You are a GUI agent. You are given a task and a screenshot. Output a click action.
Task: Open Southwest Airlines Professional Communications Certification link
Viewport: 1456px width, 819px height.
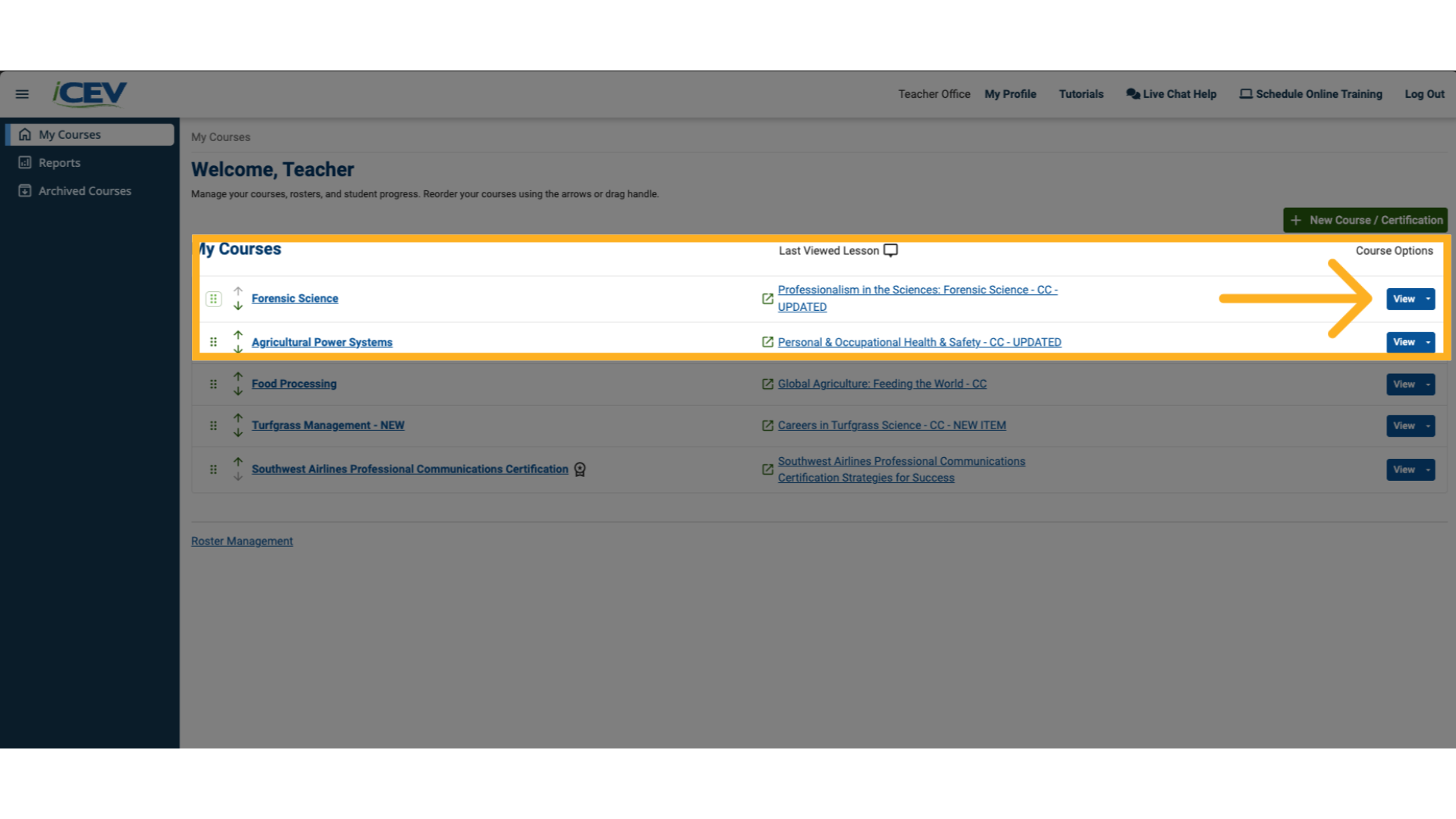(x=410, y=469)
